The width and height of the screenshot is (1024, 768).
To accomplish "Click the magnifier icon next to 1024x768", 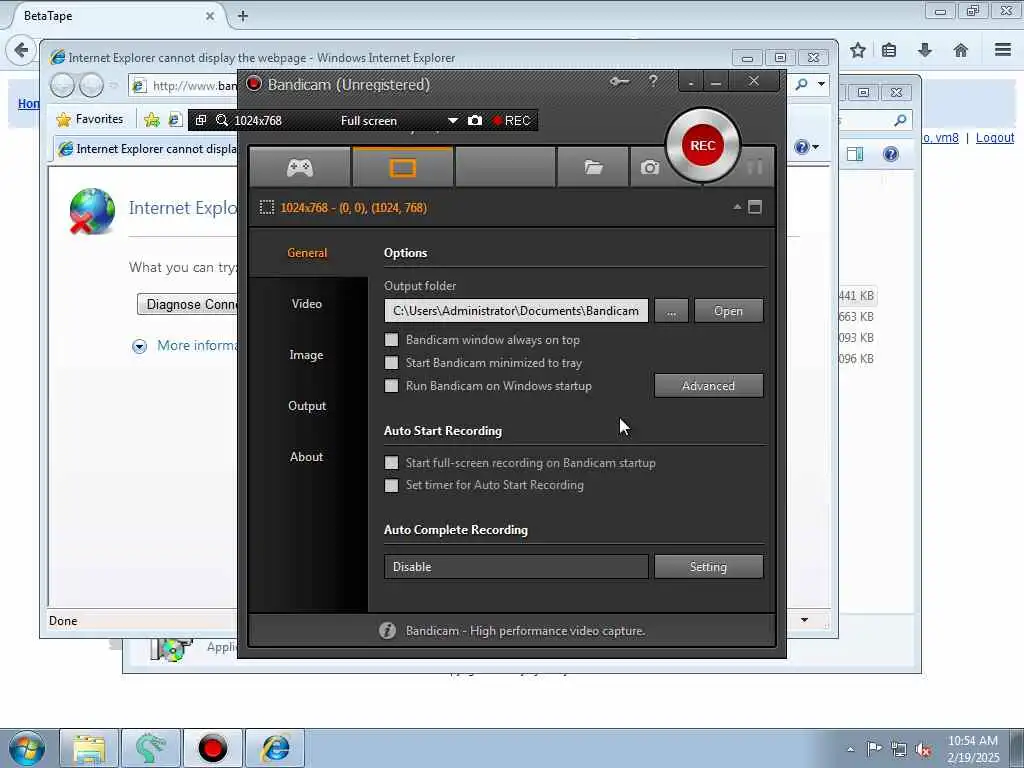I will pos(222,120).
